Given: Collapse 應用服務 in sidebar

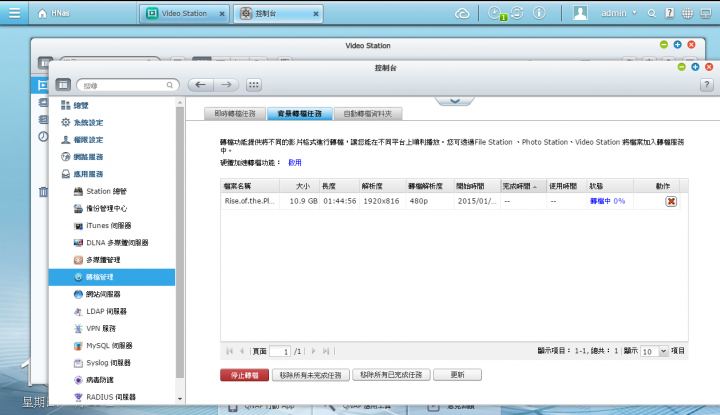Looking at the screenshot, I should 82,174.
